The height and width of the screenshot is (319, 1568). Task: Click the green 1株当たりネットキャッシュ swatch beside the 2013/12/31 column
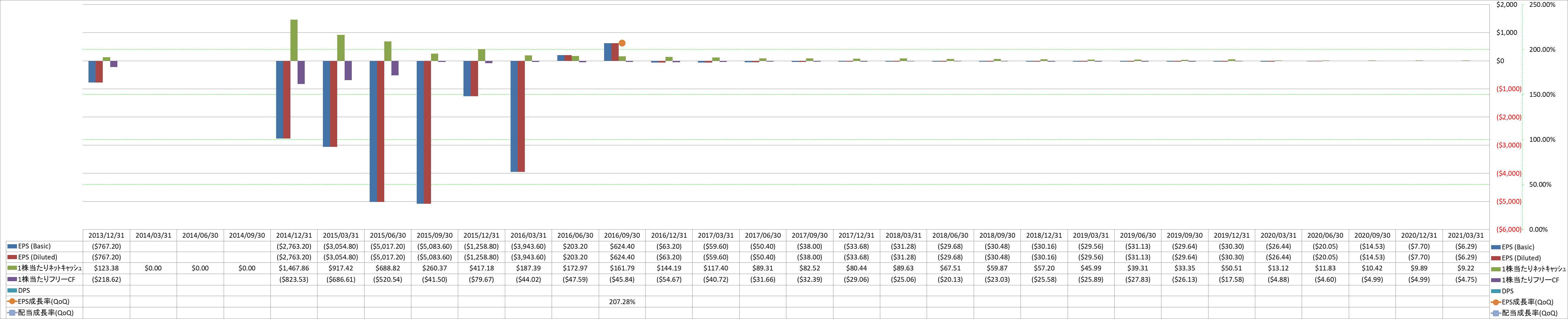(12, 268)
